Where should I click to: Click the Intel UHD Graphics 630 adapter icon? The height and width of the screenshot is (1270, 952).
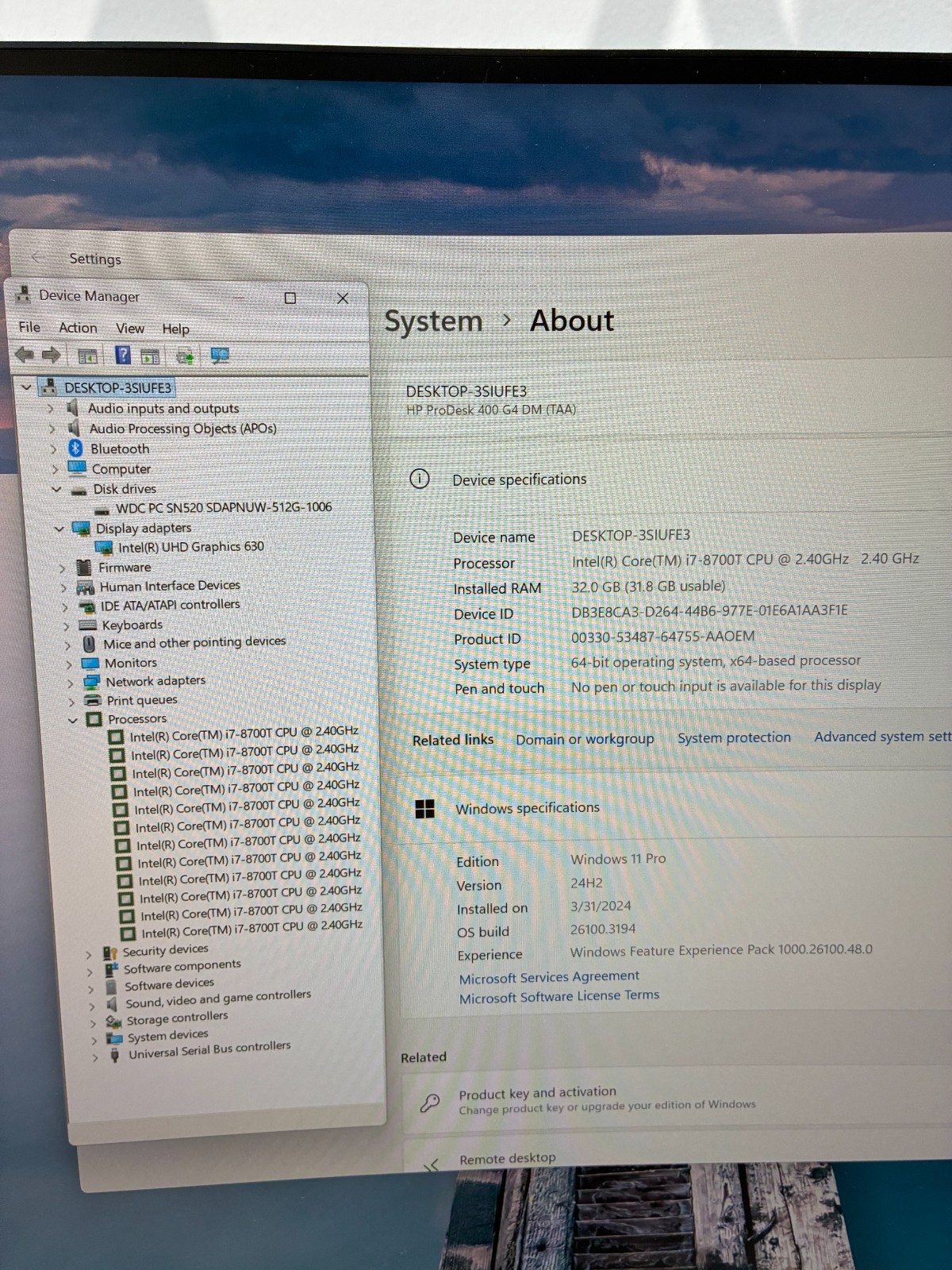[x=103, y=548]
